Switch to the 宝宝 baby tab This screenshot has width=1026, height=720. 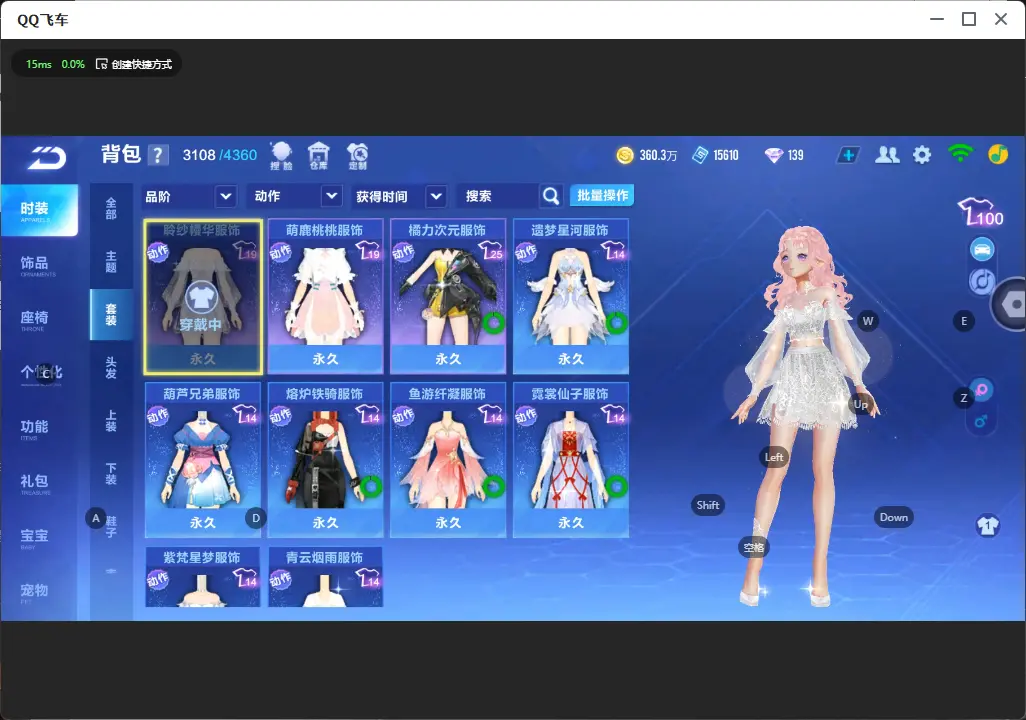pyautogui.click(x=35, y=537)
